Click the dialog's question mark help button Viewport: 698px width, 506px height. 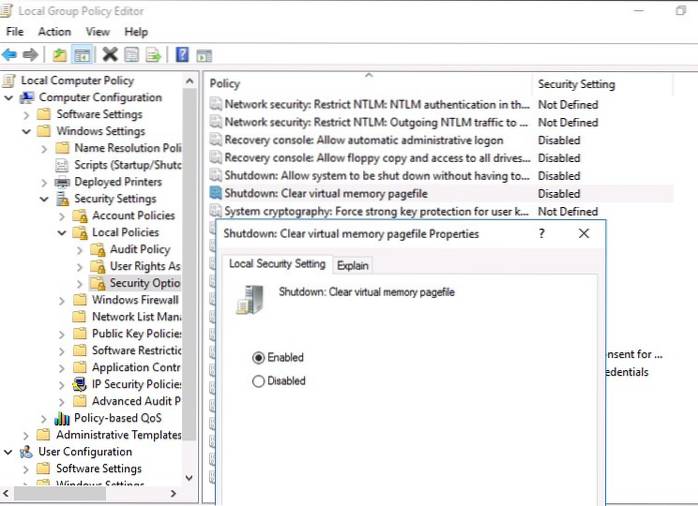[542, 233]
